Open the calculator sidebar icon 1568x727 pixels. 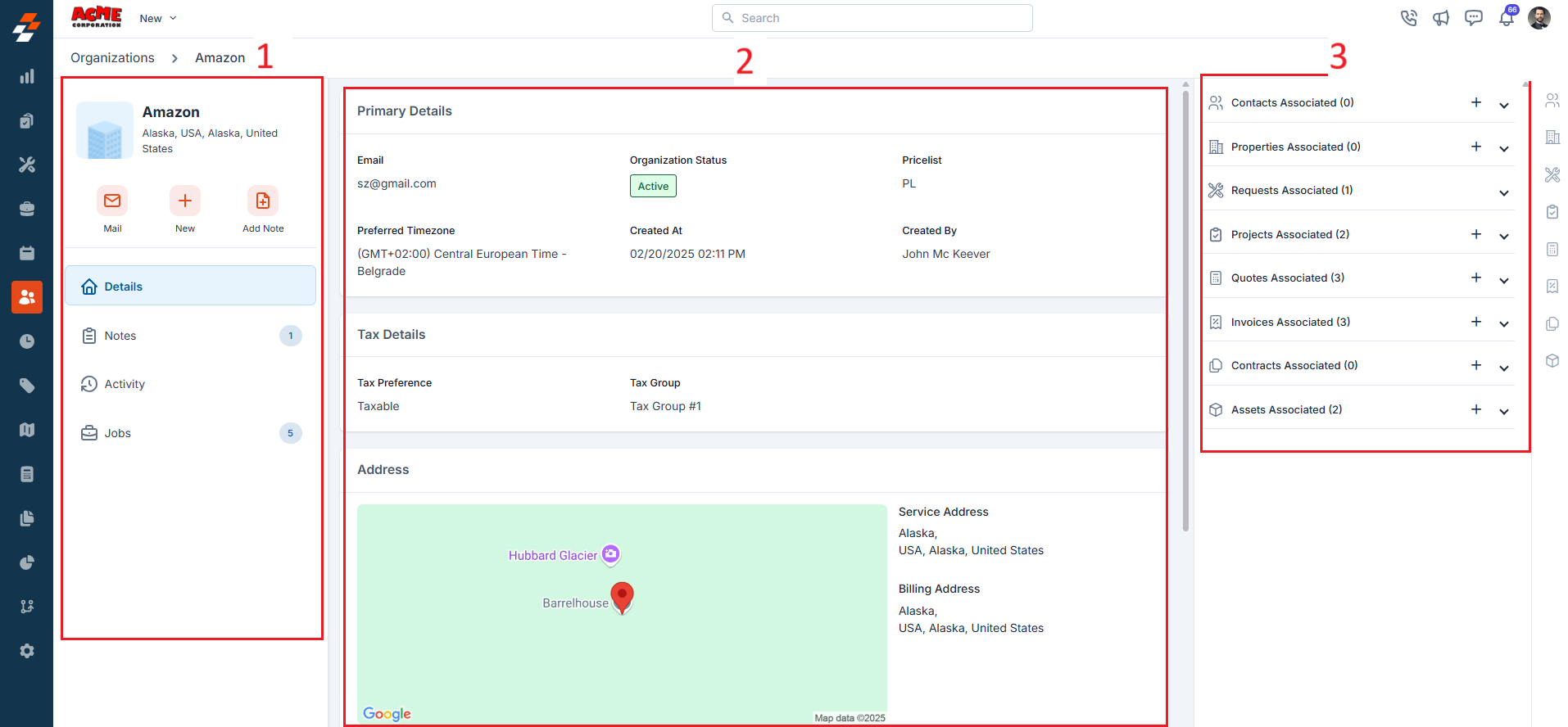coord(27,474)
